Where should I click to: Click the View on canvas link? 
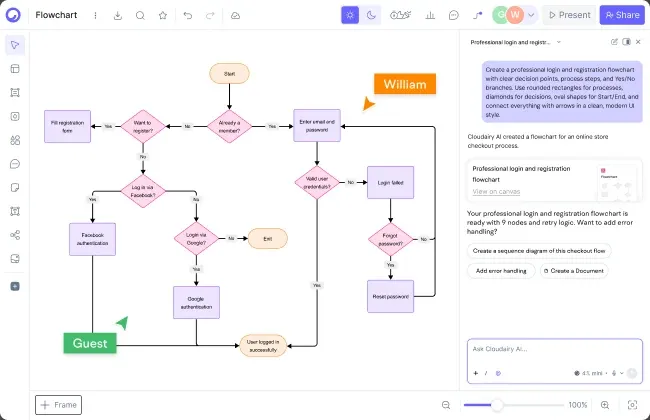(496, 192)
